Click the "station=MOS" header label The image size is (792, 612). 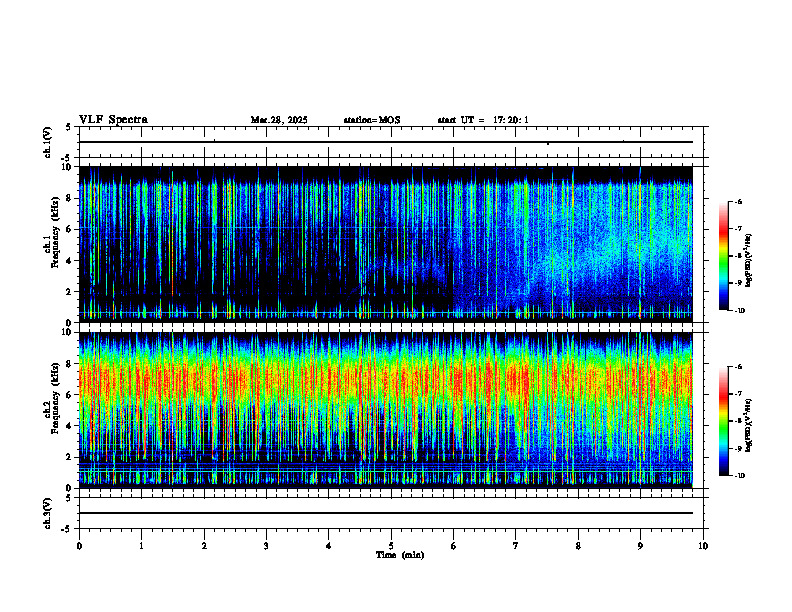[372, 120]
